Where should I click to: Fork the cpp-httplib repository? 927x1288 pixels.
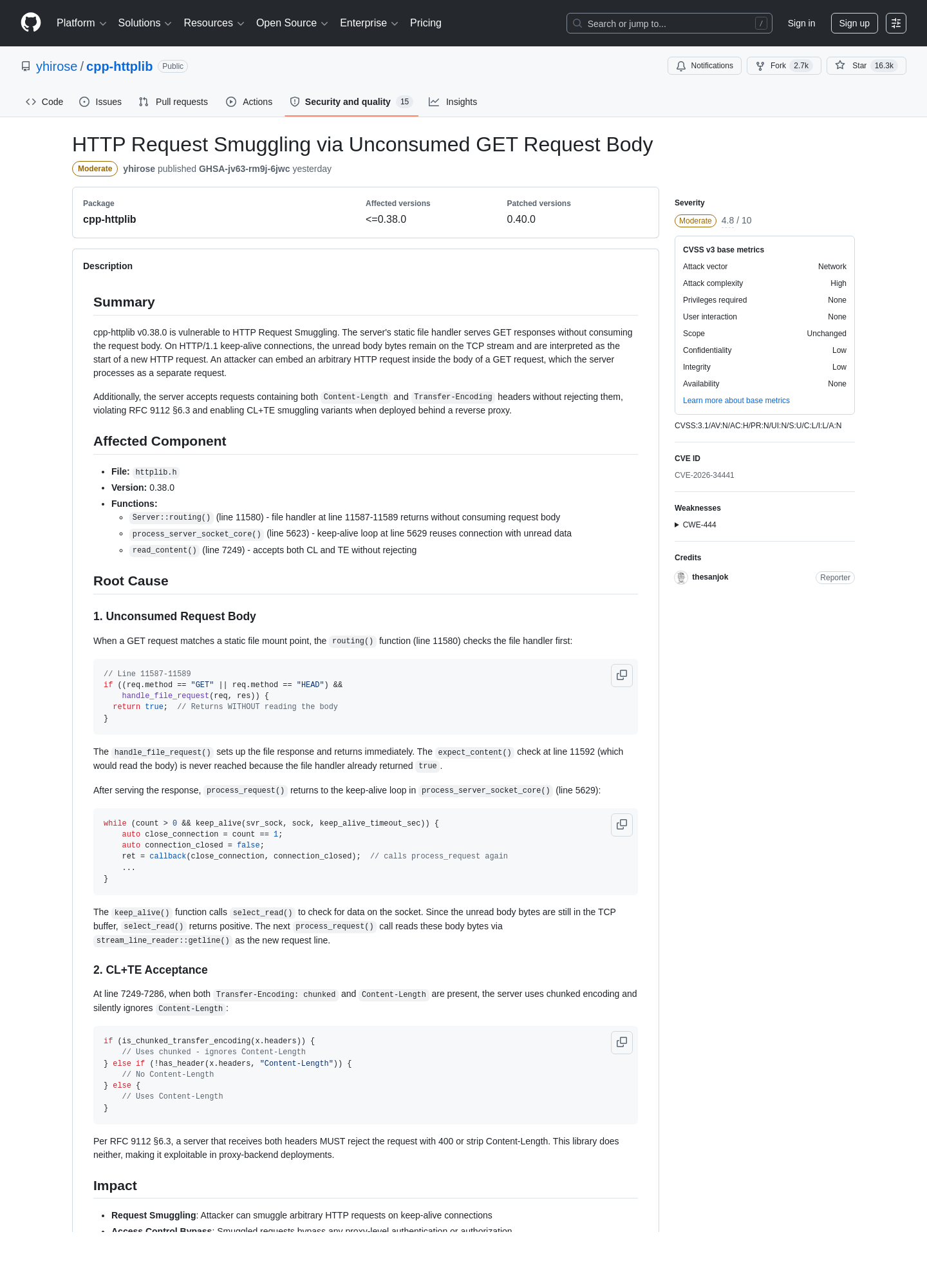point(783,66)
